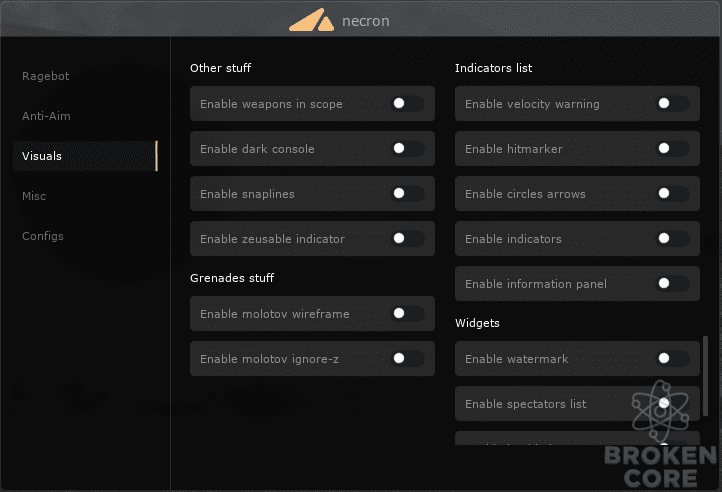Click the Grenades stuff heading
Viewport: 722px width, 492px height.
(232, 278)
